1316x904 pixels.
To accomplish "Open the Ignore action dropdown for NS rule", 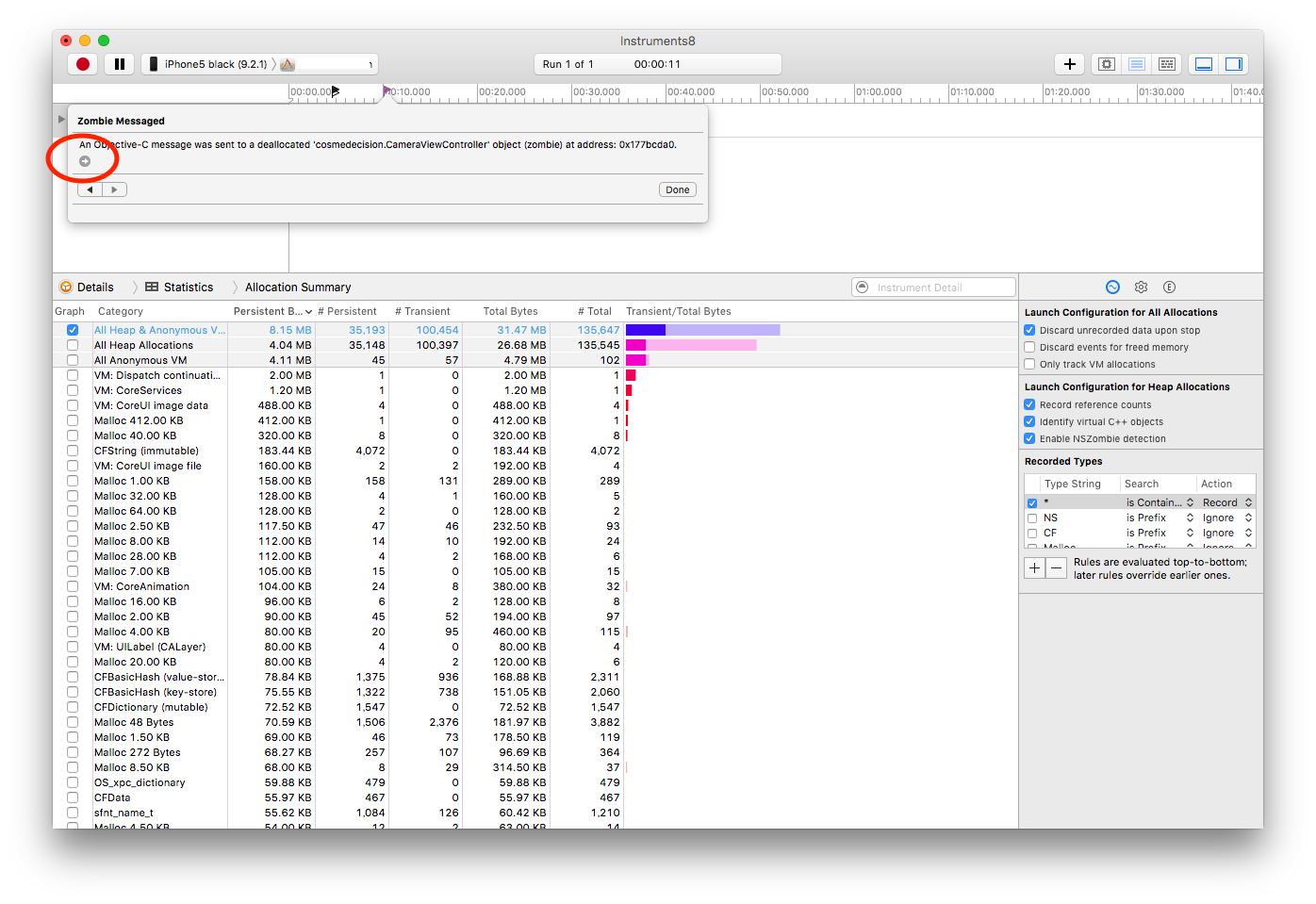I will 1227,518.
